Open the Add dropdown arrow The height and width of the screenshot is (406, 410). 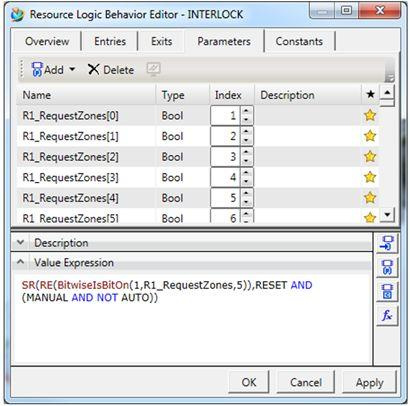(72, 69)
